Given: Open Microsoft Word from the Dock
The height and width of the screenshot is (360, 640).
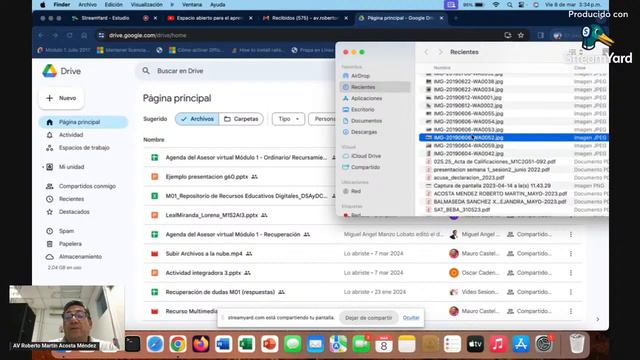Looking at the screenshot, I should (223, 344).
